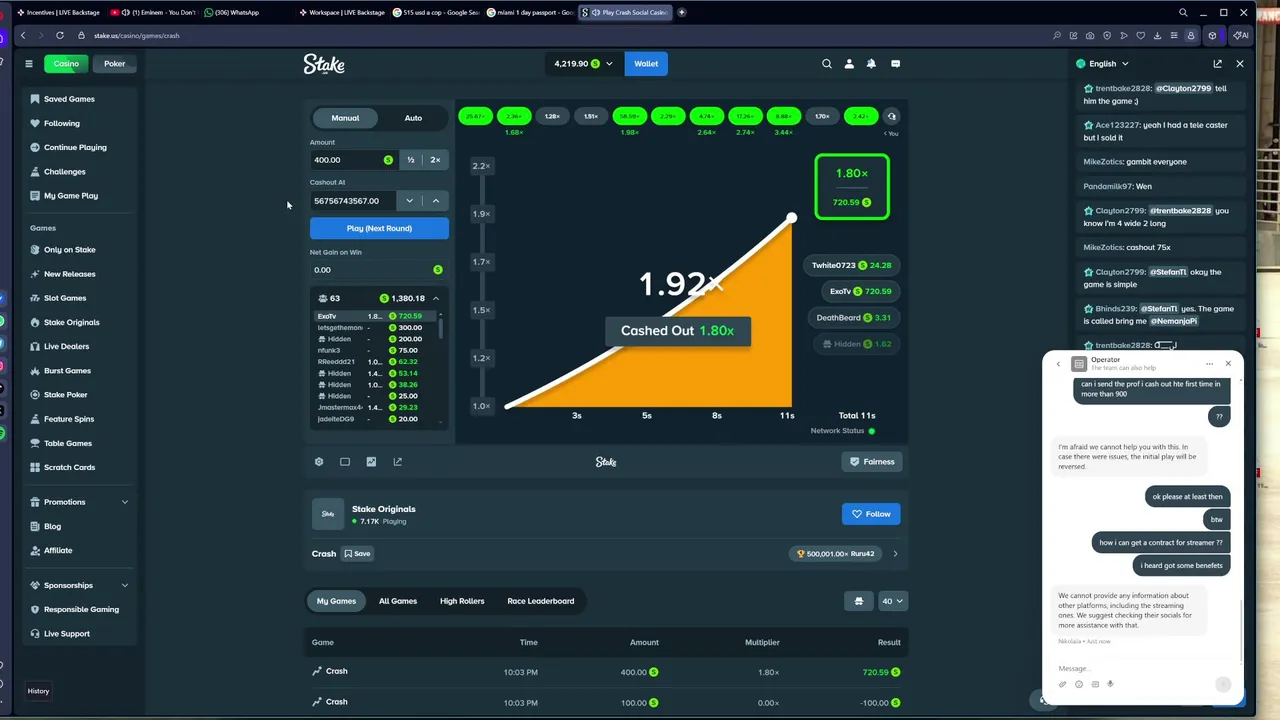The image size is (1280, 720).
Task: Open the 40 rows-per-page dropdown
Action: tap(892, 601)
